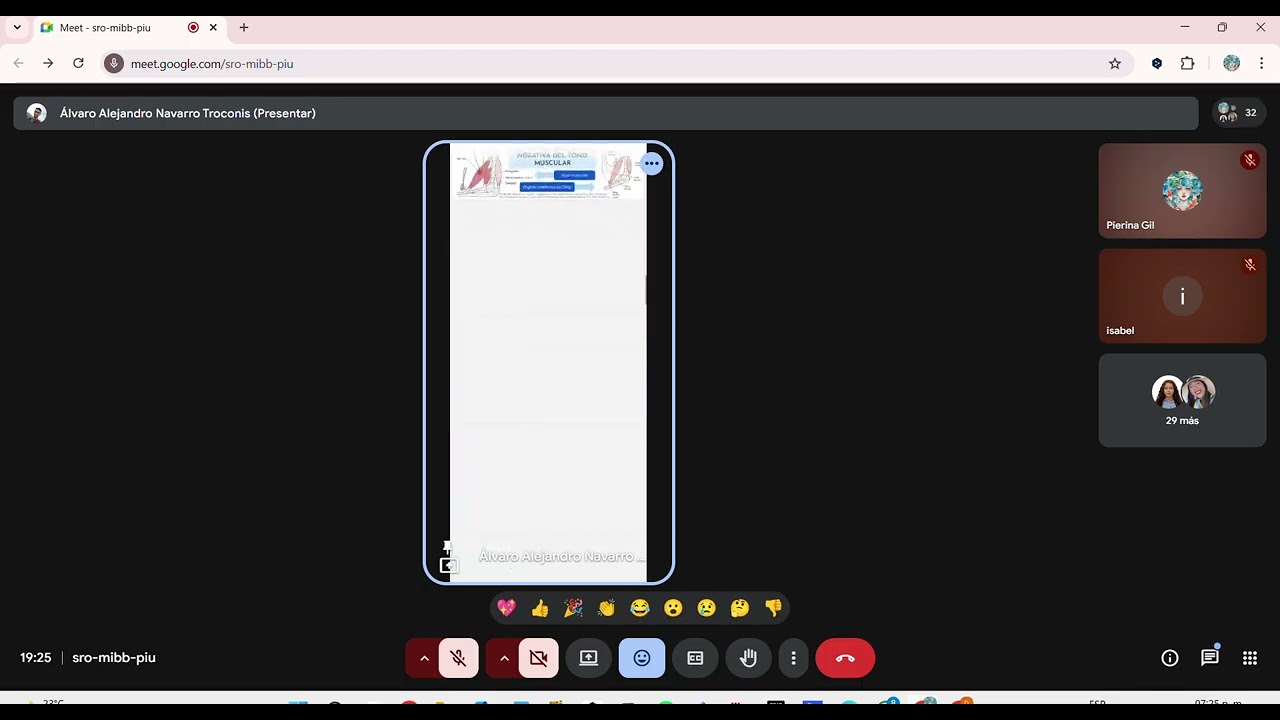Turn on captions

coord(695,658)
